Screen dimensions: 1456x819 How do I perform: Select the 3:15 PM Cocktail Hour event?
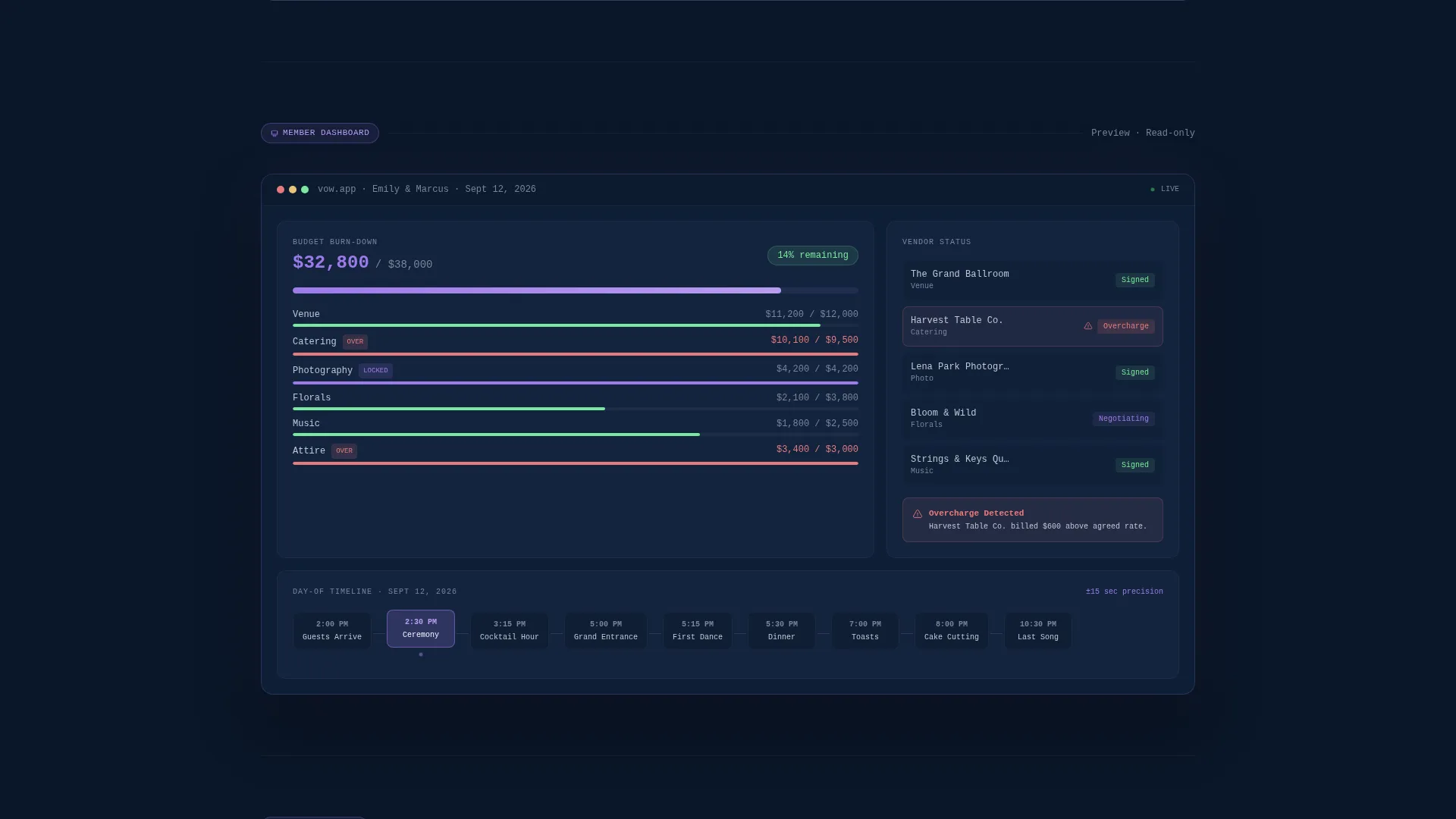tap(510, 631)
